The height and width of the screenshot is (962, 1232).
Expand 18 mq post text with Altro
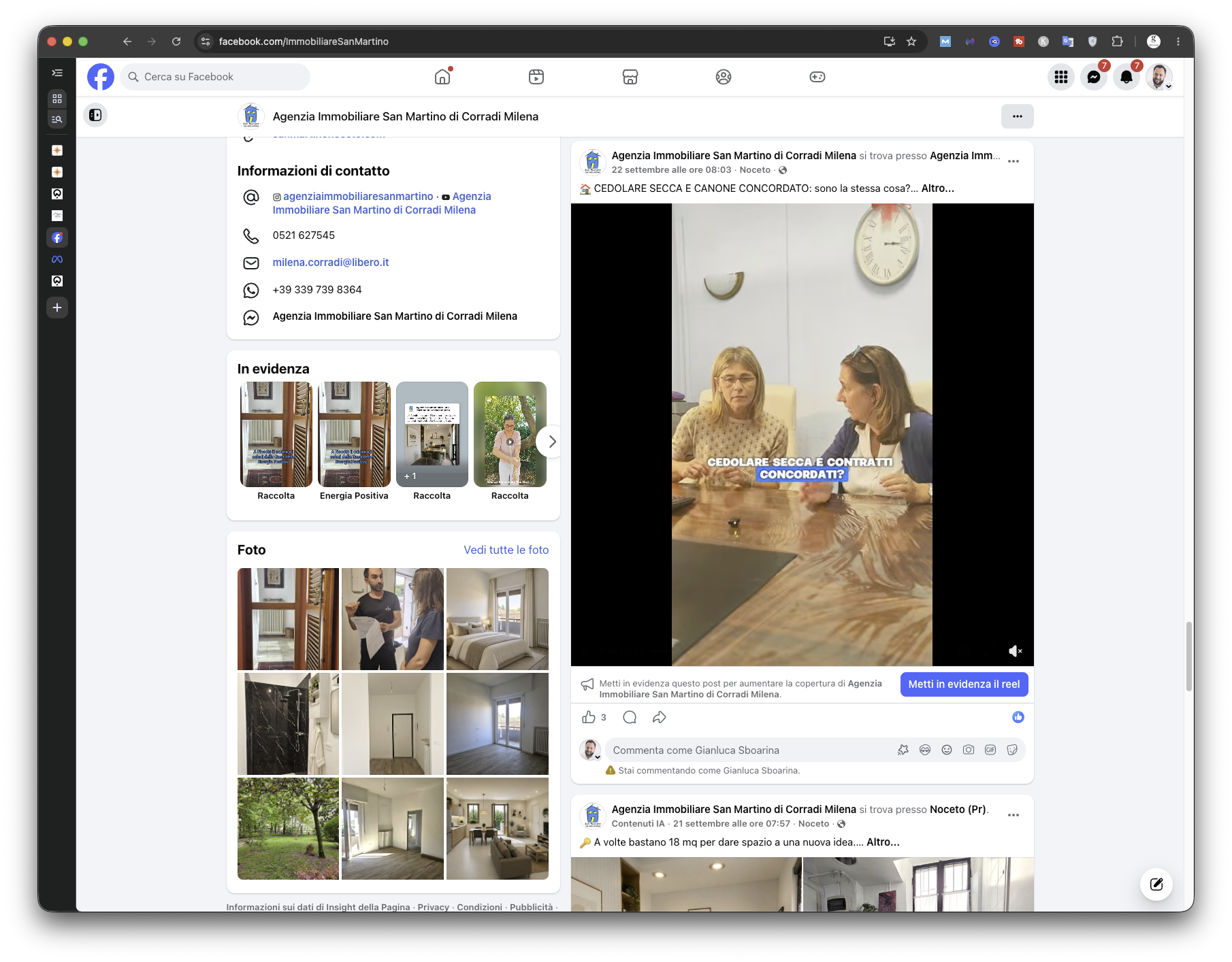pos(883,842)
